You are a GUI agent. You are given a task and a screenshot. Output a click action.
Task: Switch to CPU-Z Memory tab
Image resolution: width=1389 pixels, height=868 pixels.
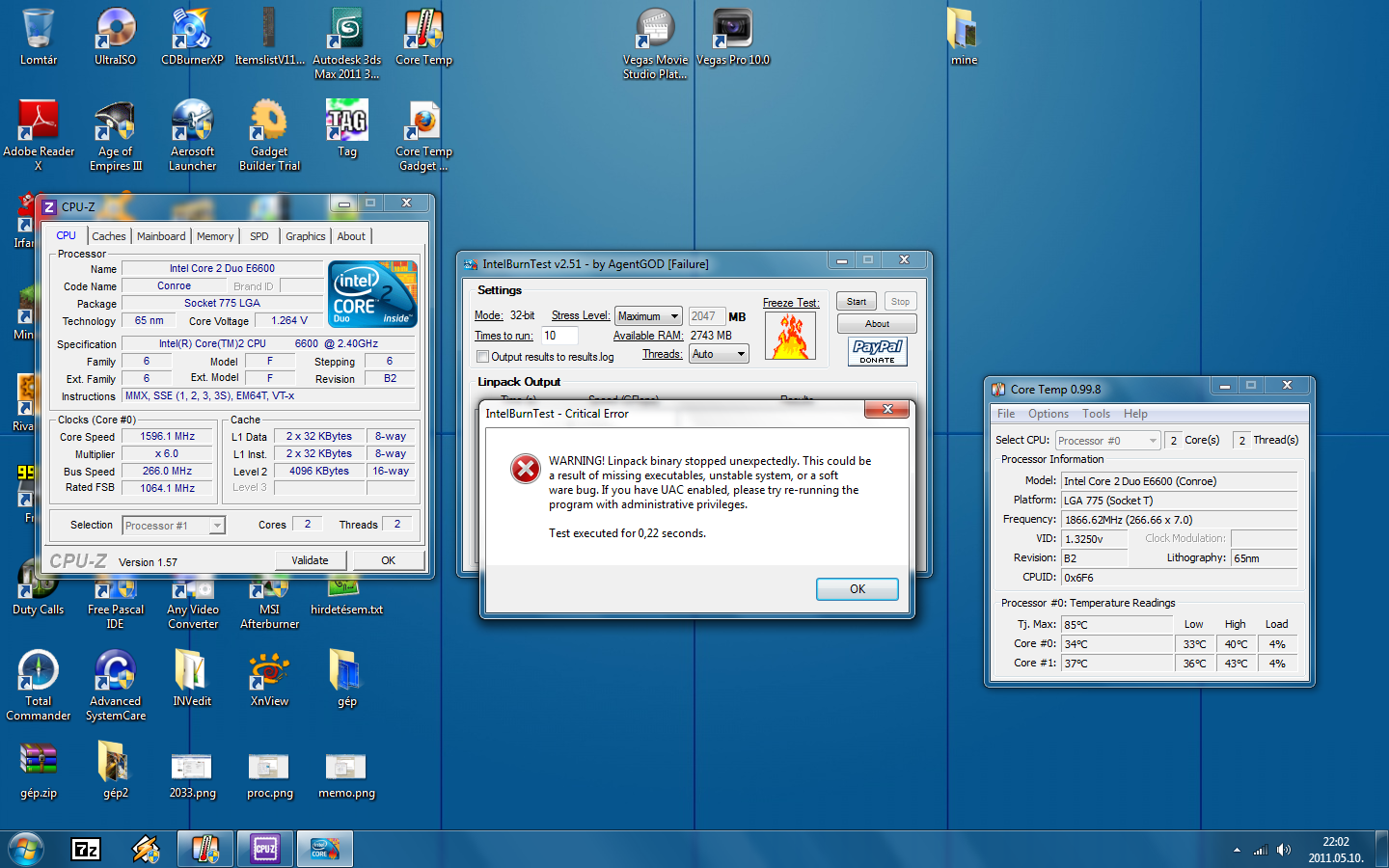215,236
